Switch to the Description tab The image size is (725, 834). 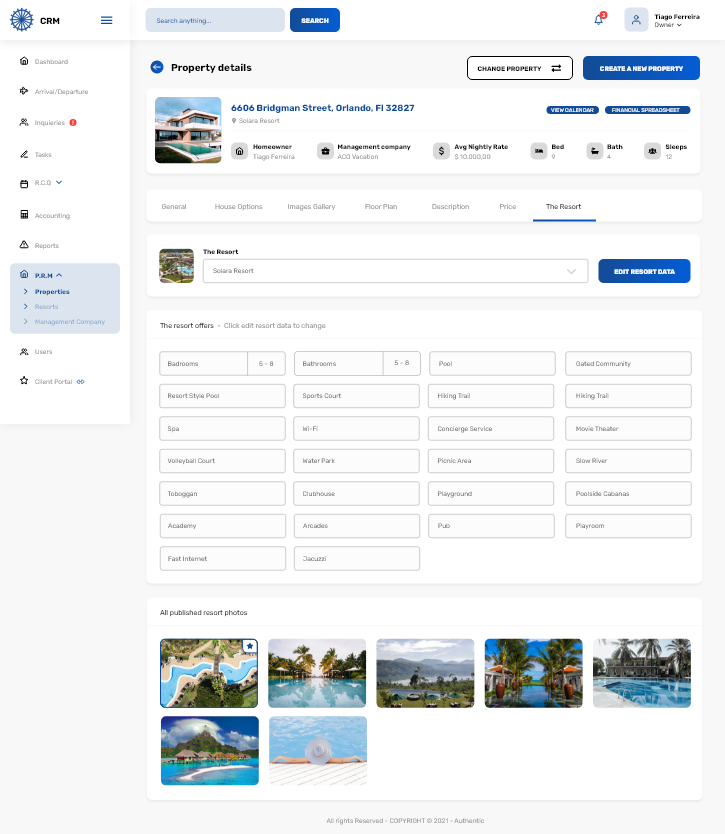(x=451, y=206)
